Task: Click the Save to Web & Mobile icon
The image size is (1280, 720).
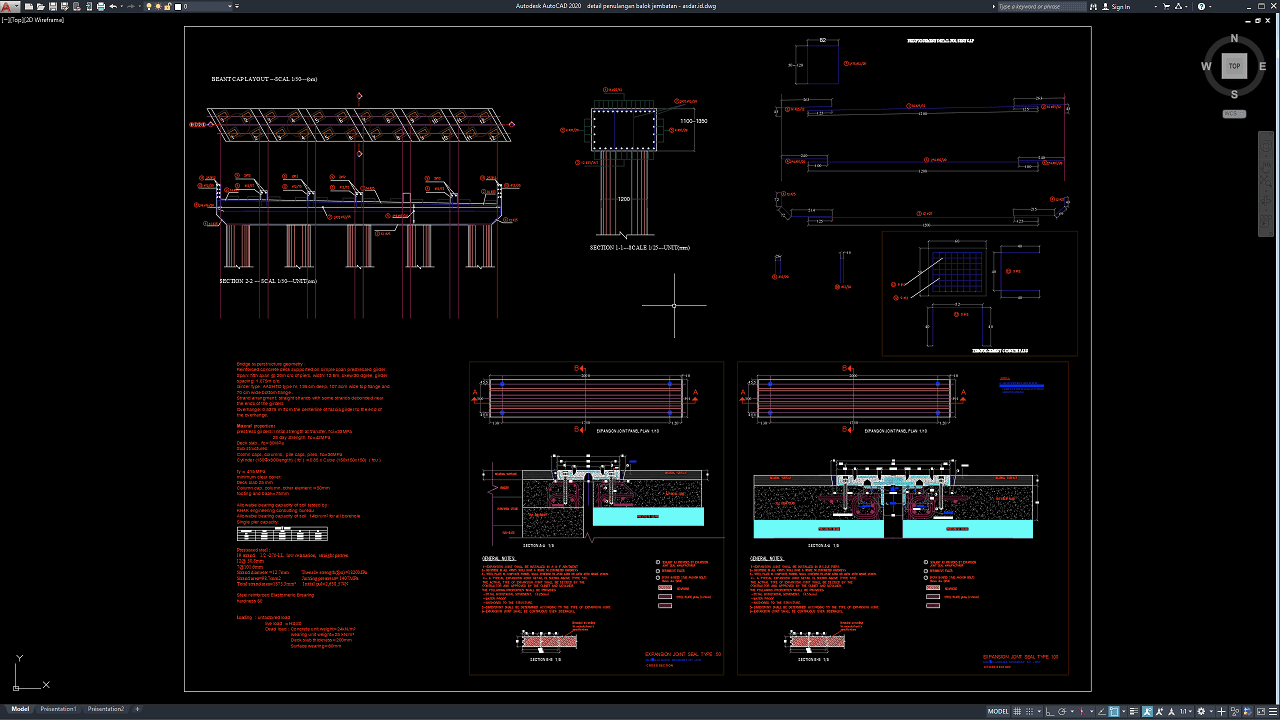Action: click(x=89, y=6)
